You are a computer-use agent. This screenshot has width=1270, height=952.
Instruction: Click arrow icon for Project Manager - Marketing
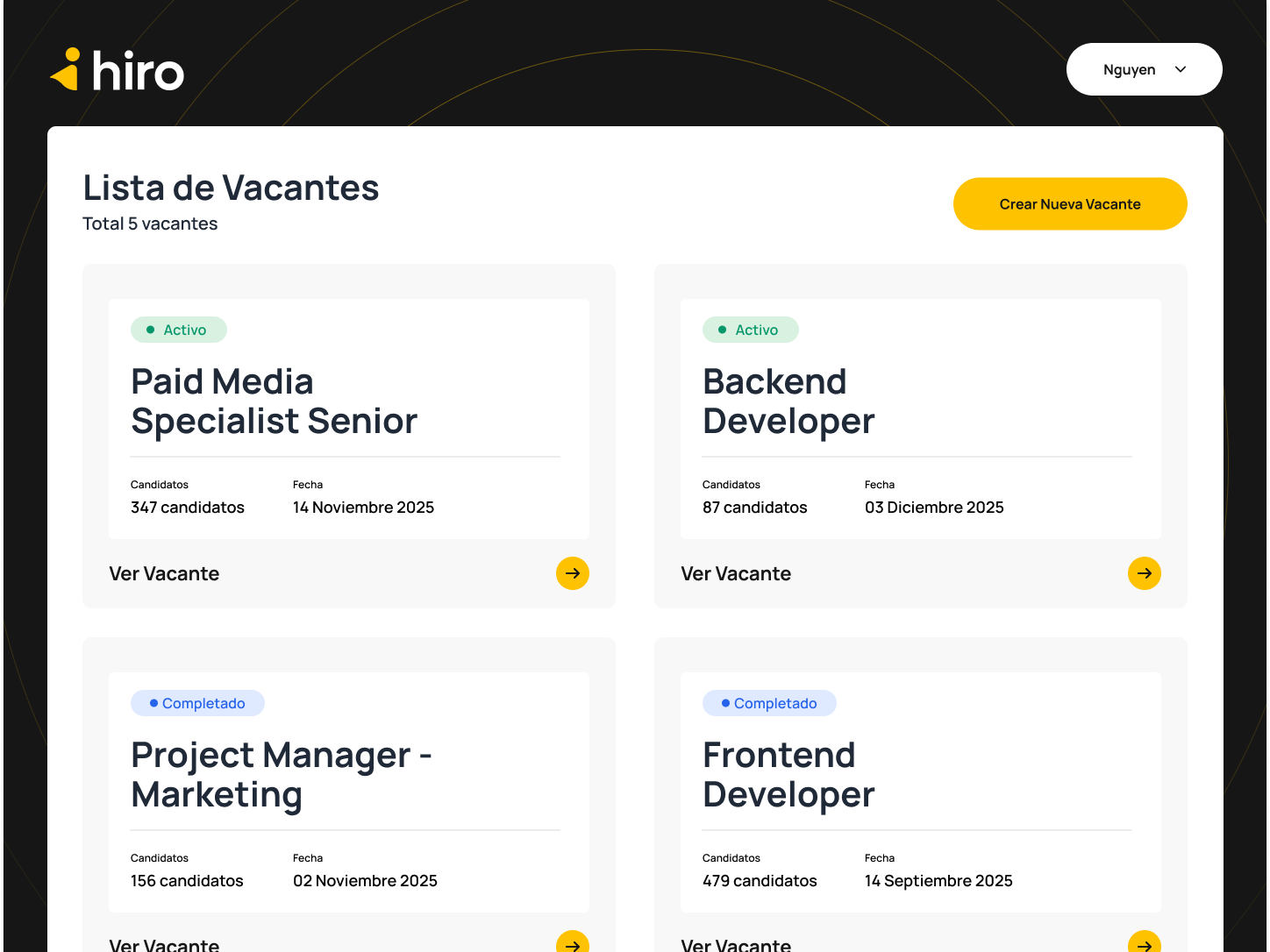(573, 941)
